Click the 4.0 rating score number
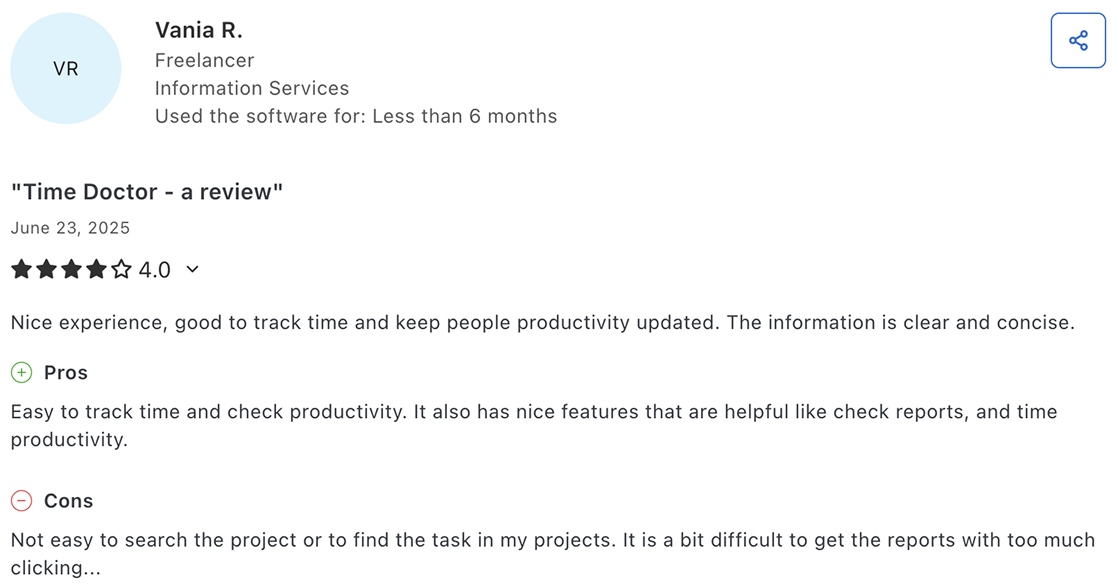 [155, 270]
